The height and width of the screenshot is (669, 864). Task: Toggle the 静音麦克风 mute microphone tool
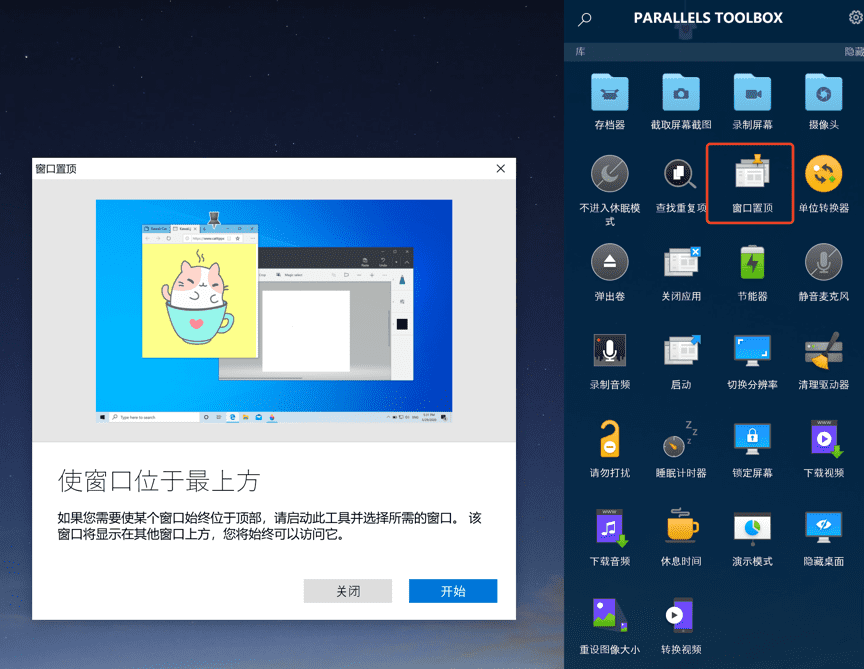point(823,264)
